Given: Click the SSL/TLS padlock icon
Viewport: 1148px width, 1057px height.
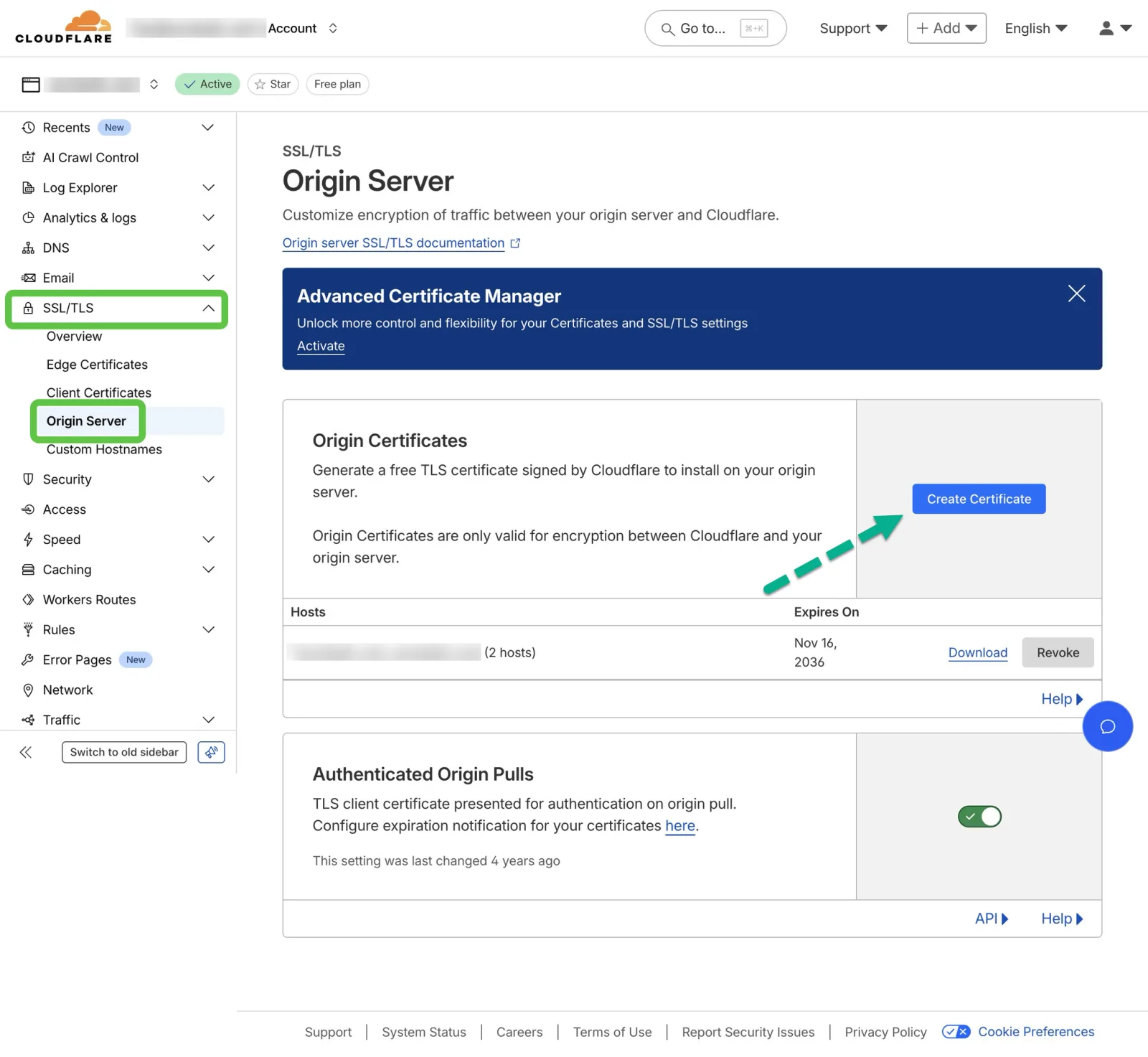Looking at the screenshot, I should [x=29, y=308].
